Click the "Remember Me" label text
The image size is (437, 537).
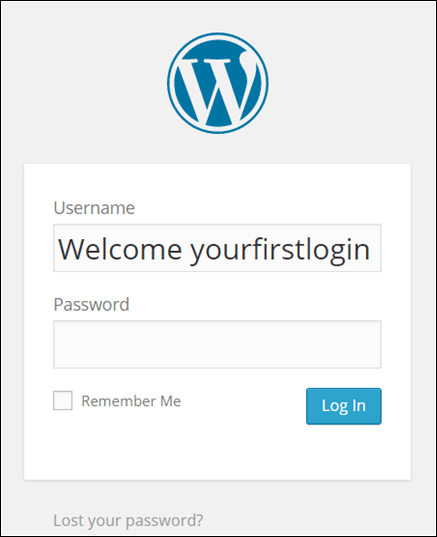coord(131,401)
